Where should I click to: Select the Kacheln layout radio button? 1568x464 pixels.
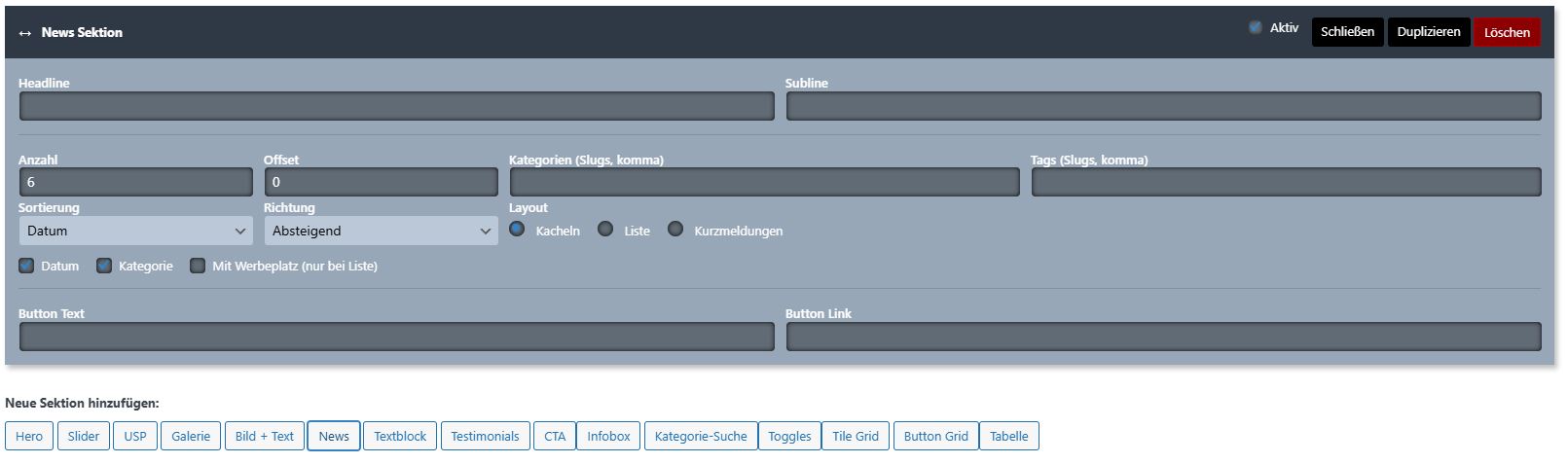tap(517, 230)
